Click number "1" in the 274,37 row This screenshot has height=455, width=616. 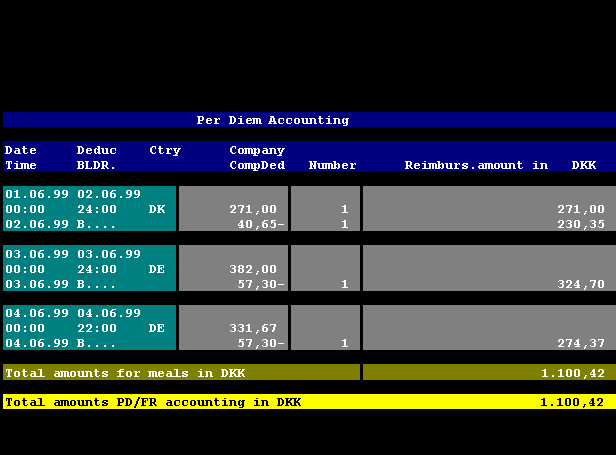(x=345, y=343)
